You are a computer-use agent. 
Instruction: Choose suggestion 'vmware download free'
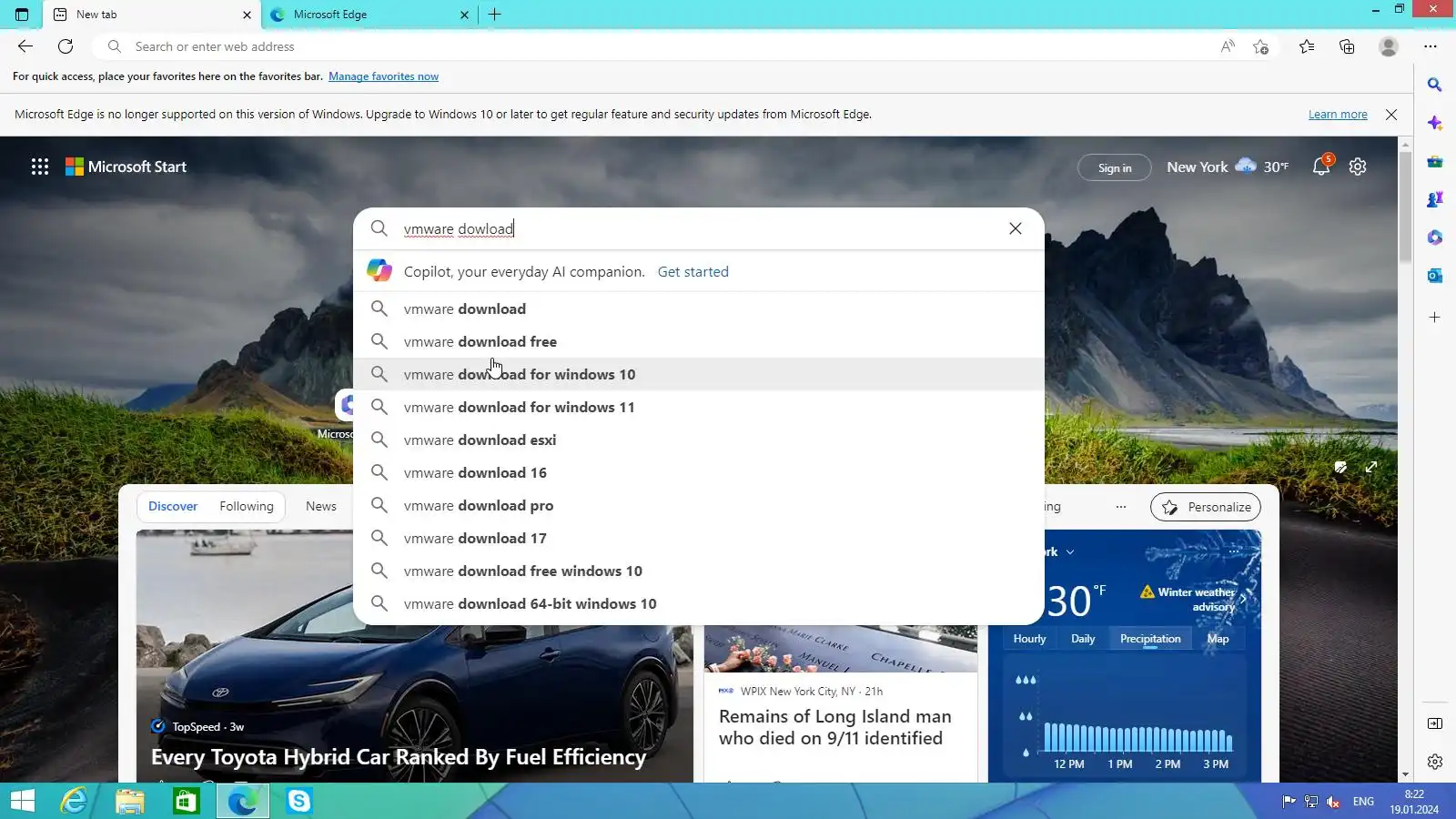[x=699, y=341]
